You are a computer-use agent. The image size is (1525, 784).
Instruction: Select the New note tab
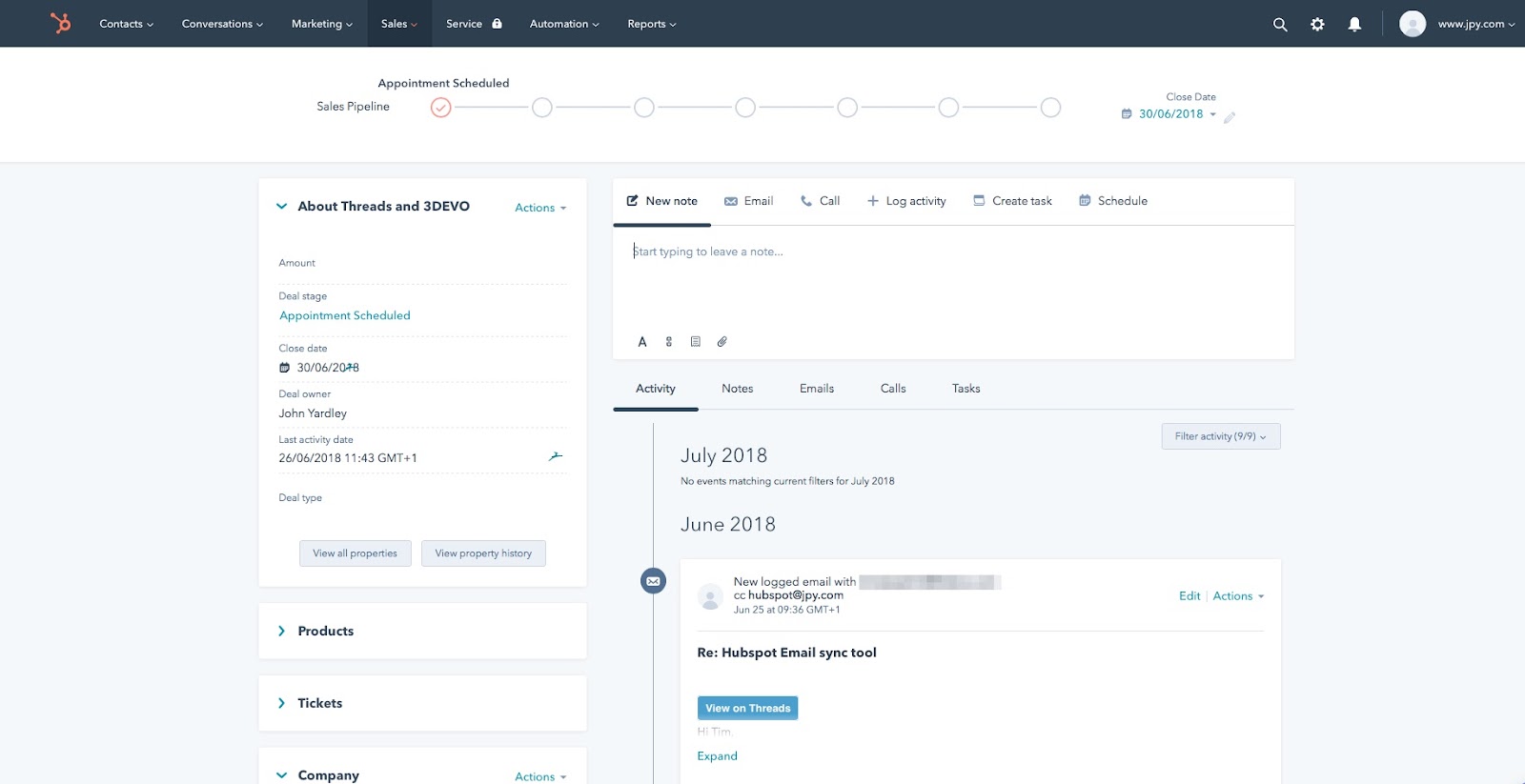point(661,201)
